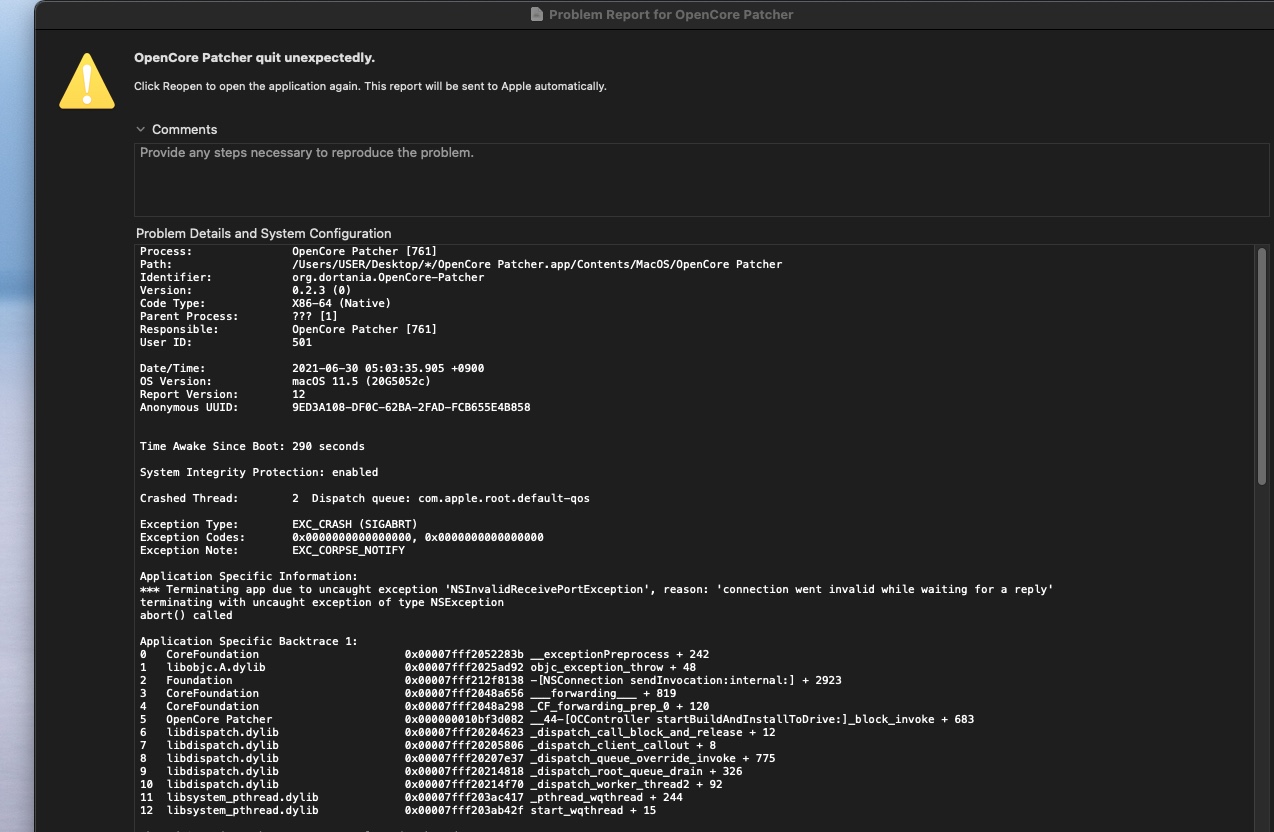Click the 'Click Reopen to open the application again' message
Screen dimensions: 1274x832
click(x=370, y=86)
